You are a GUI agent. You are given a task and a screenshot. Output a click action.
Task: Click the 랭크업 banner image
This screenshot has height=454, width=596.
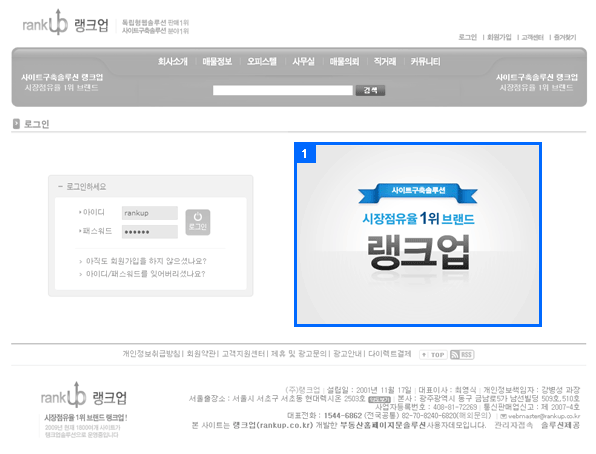[418, 235]
